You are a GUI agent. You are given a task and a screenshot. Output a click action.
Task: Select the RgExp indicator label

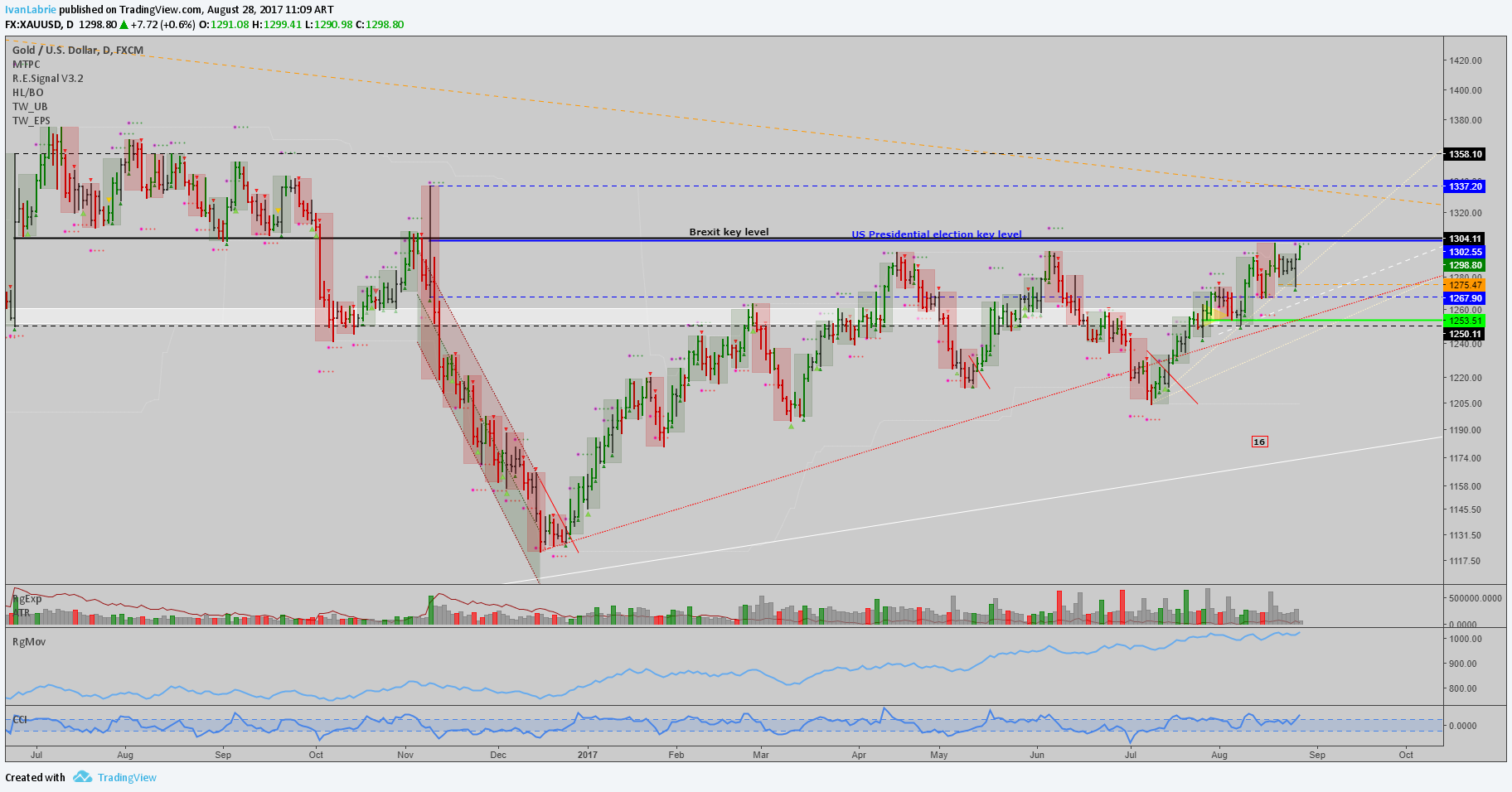tap(27, 599)
